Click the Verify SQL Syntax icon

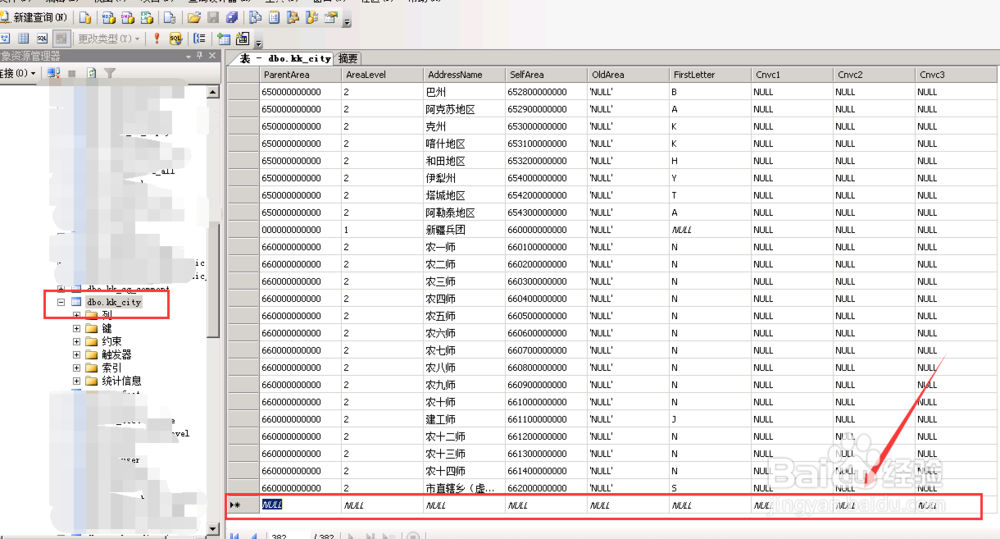(x=175, y=38)
